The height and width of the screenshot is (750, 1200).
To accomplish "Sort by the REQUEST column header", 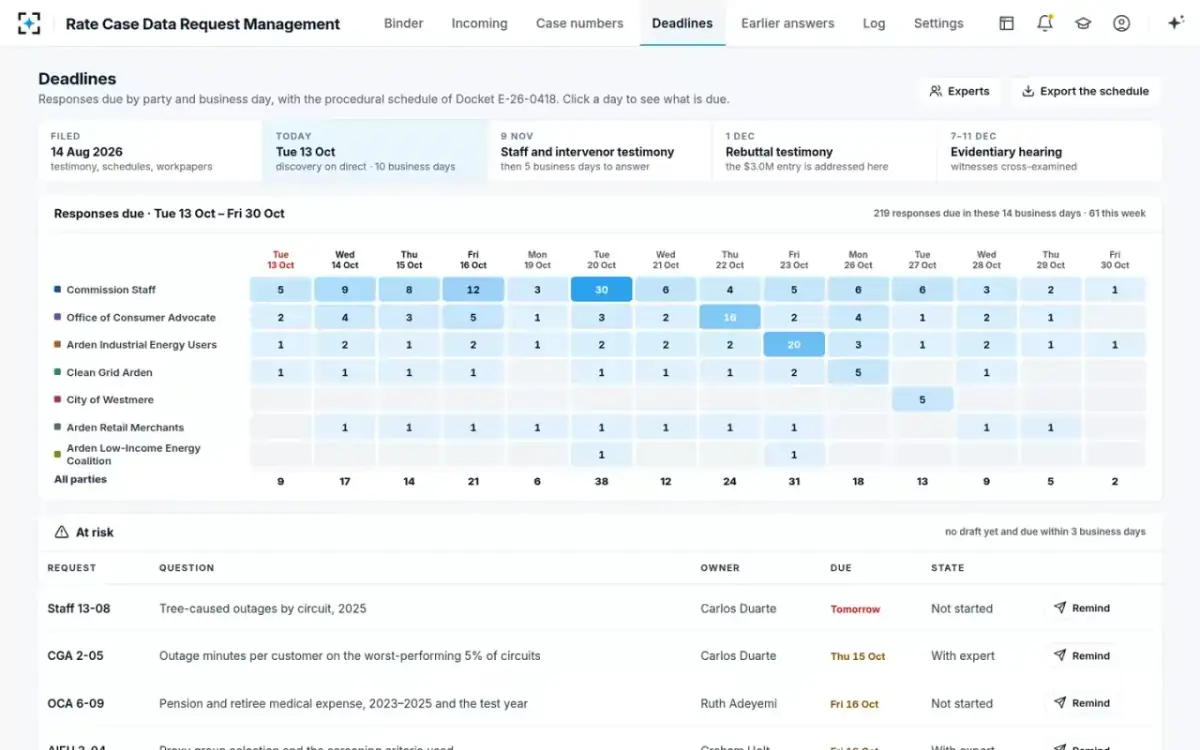I will [x=72, y=567].
